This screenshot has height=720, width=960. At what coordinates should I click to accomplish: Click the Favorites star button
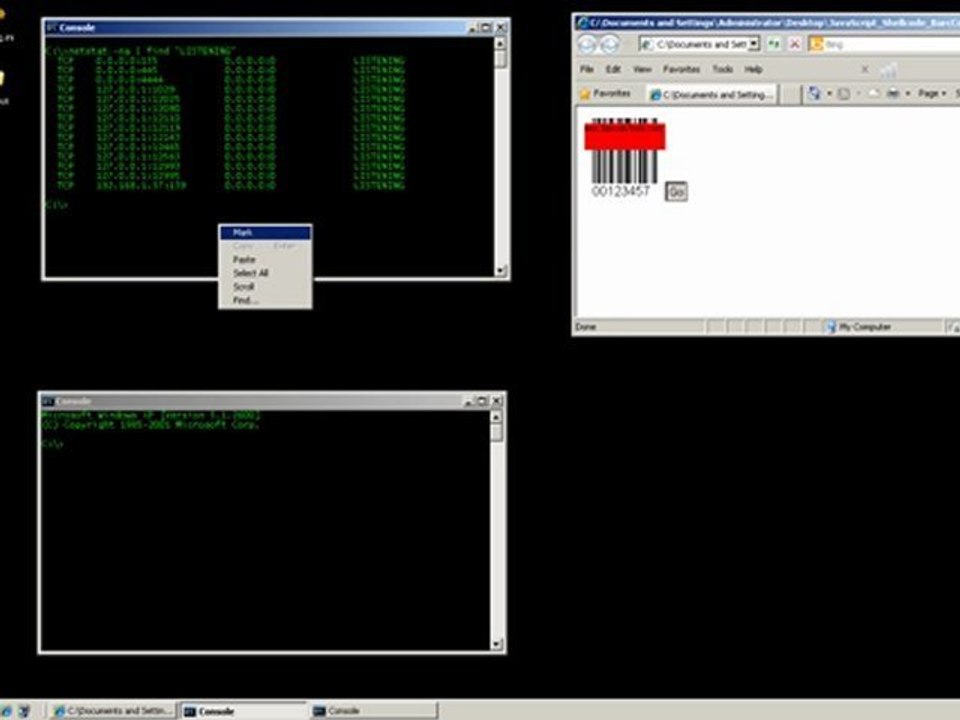pos(606,94)
